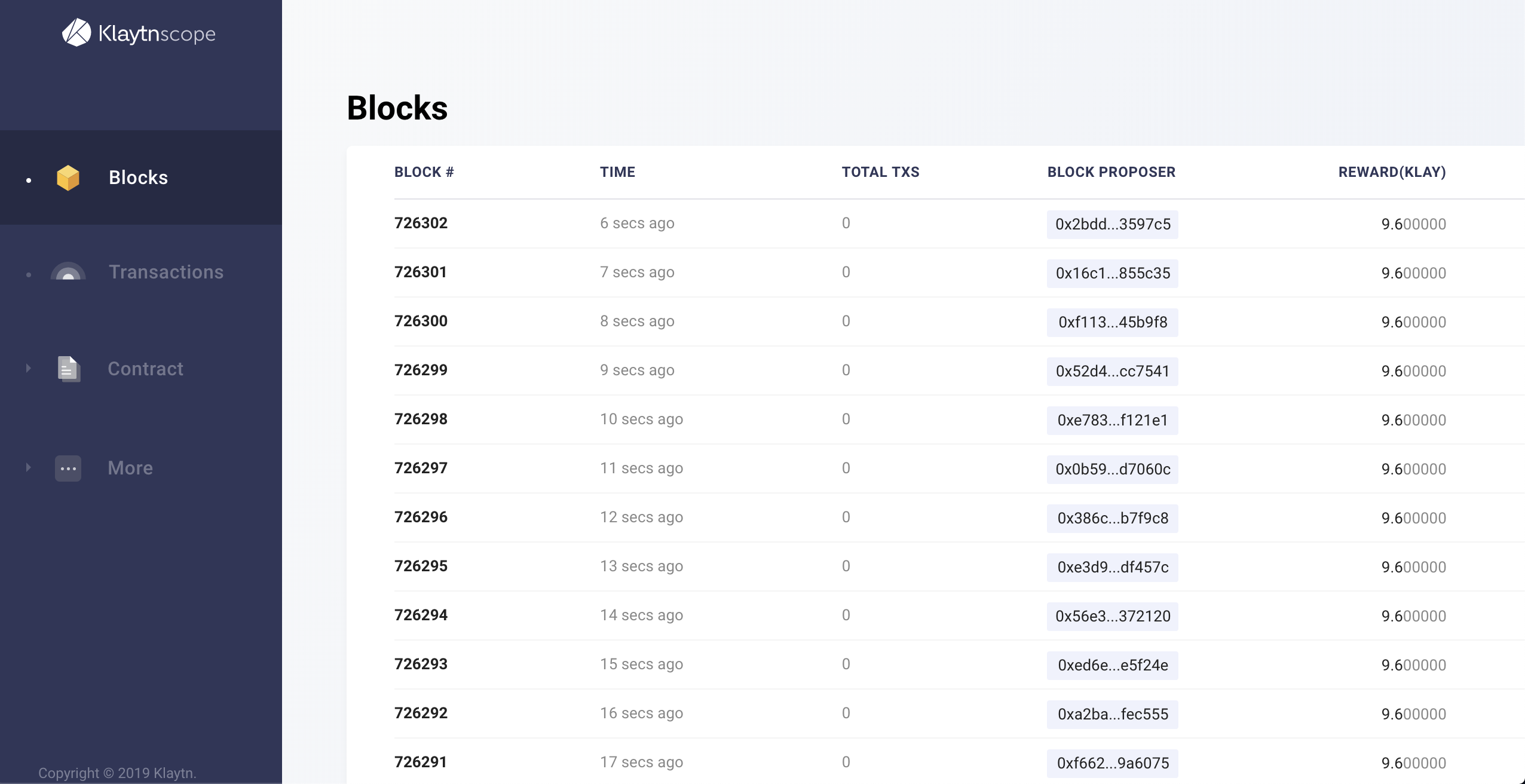The height and width of the screenshot is (784, 1525).
Task: Open proposer address 0xed6e...e5f24e
Action: coord(1113,665)
